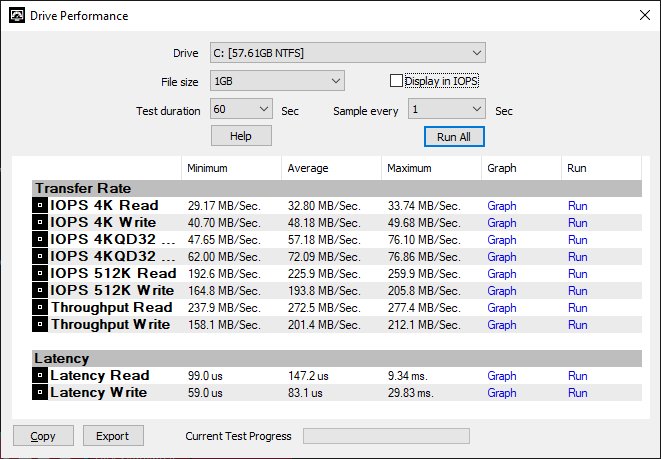Image resolution: width=661 pixels, height=459 pixels.
Task: Click the icon beside Throughput Read
Action: [x=40, y=307]
